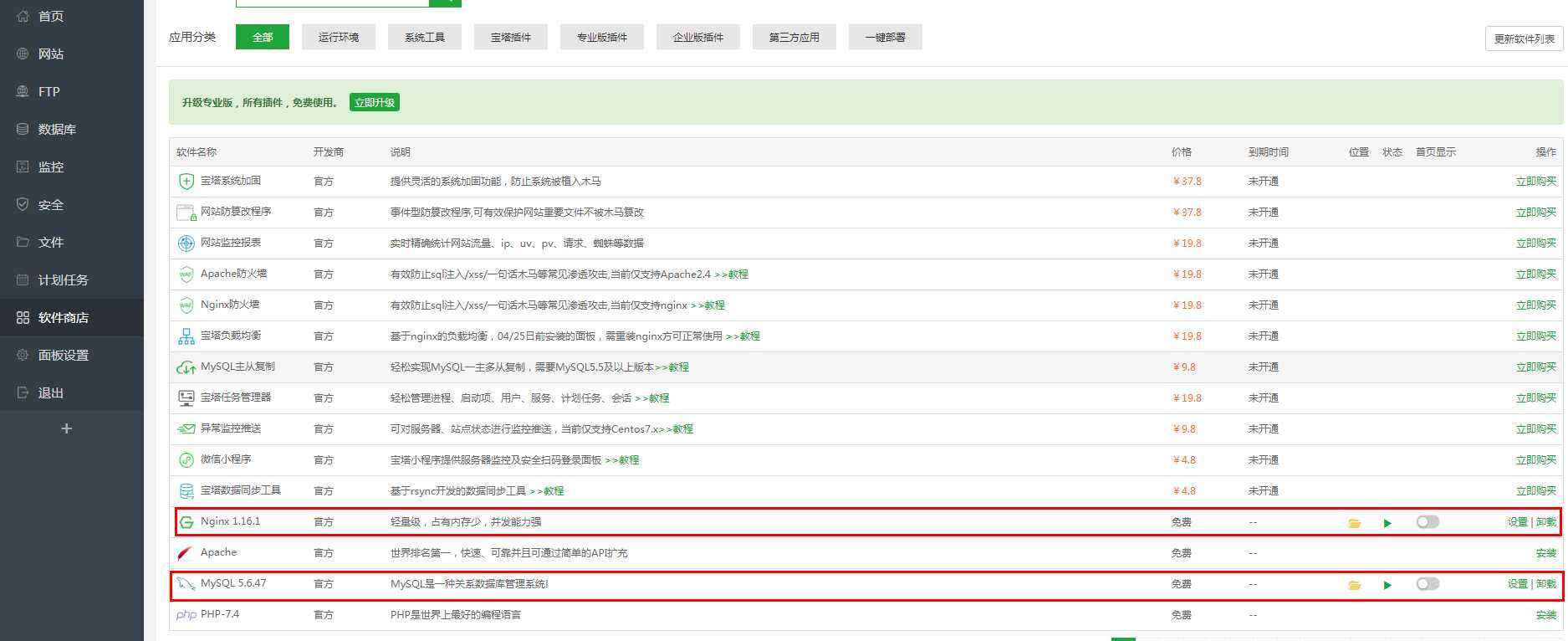
Task: Click Nginx running status play icon
Action: [1387, 523]
